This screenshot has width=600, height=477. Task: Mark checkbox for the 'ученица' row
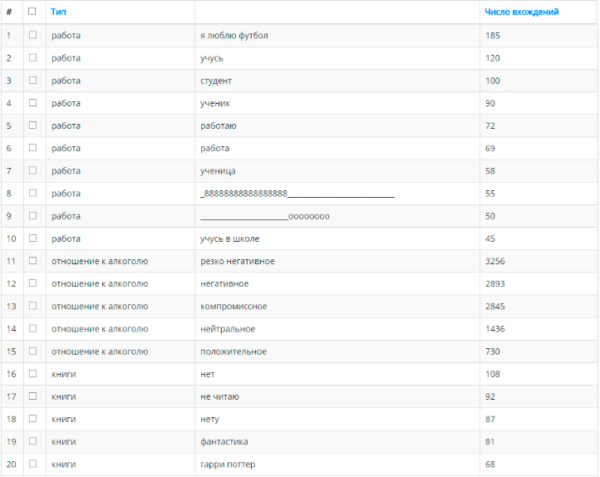pyautogui.click(x=33, y=171)
